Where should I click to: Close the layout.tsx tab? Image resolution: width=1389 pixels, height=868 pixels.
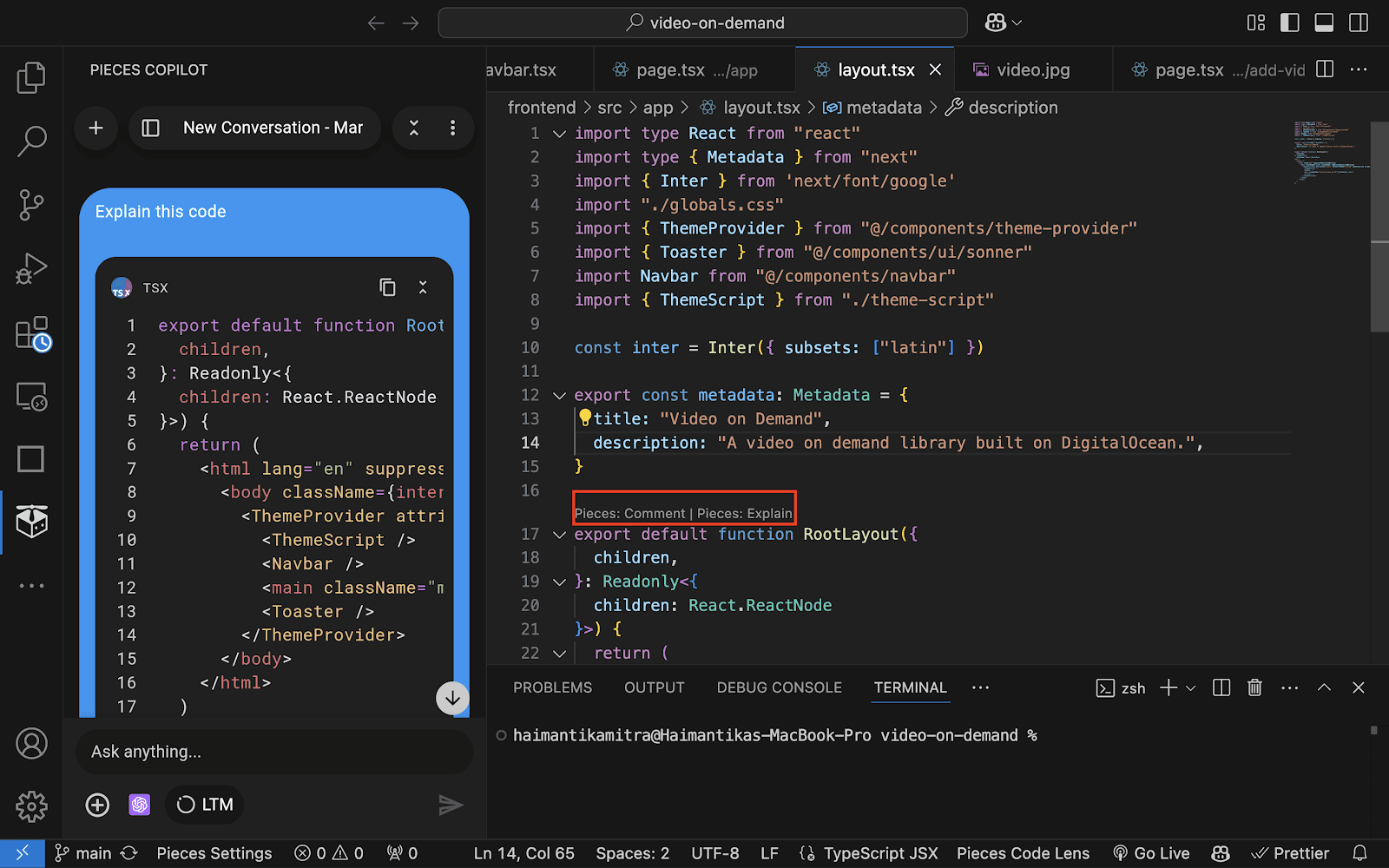[935, 69]
